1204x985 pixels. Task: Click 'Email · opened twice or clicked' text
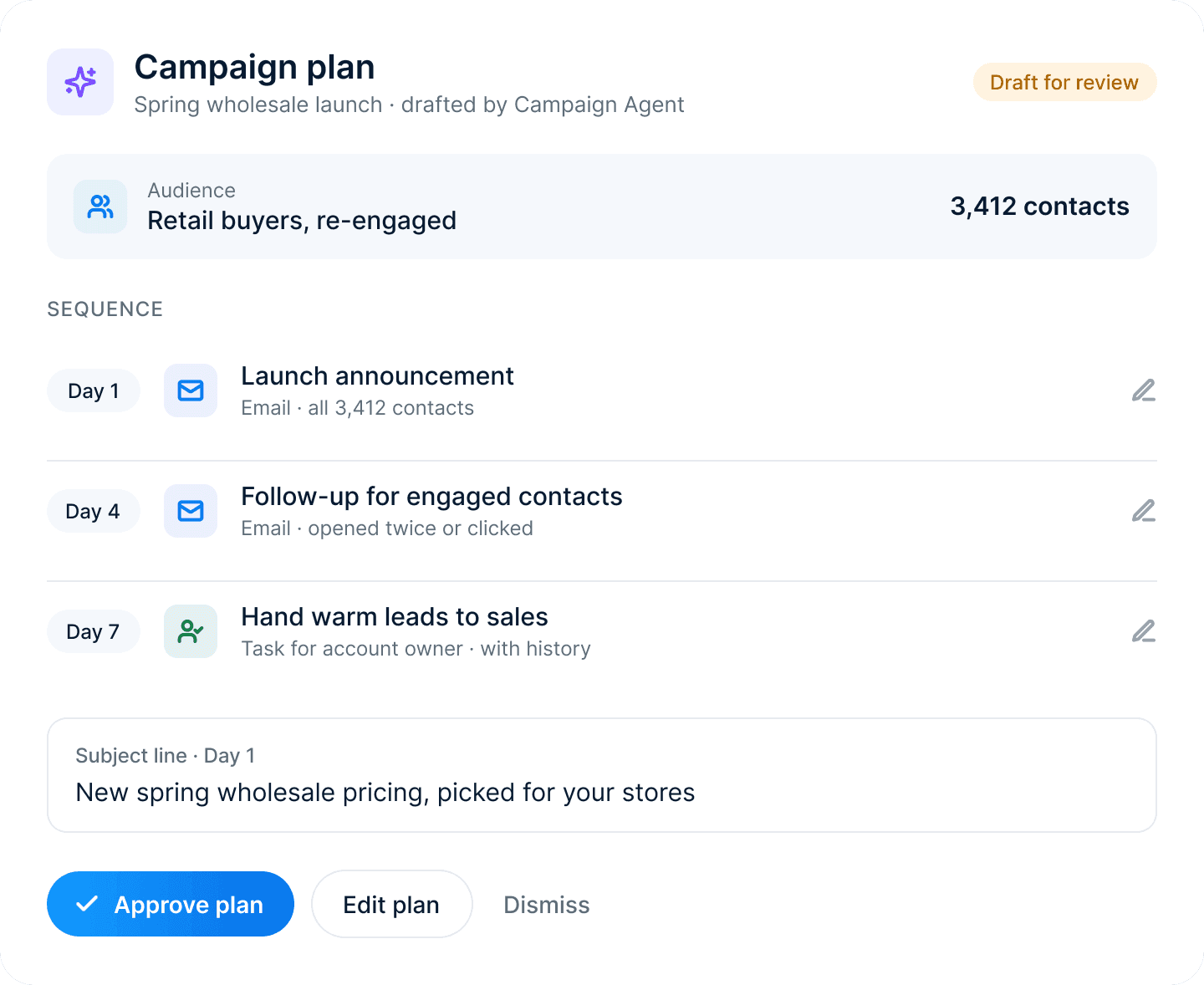coord(387,528)
